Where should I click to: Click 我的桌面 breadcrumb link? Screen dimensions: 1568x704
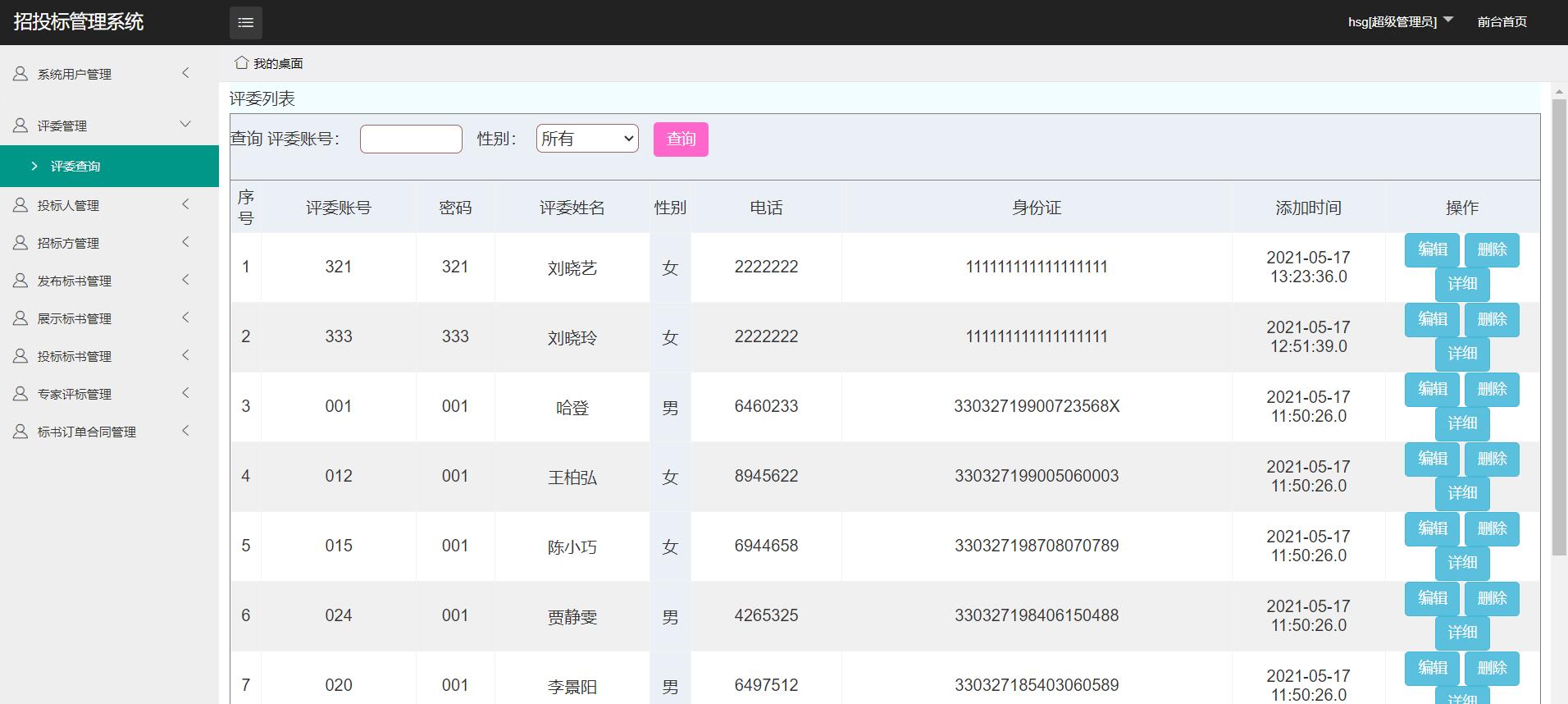click(x=278, y=63)
